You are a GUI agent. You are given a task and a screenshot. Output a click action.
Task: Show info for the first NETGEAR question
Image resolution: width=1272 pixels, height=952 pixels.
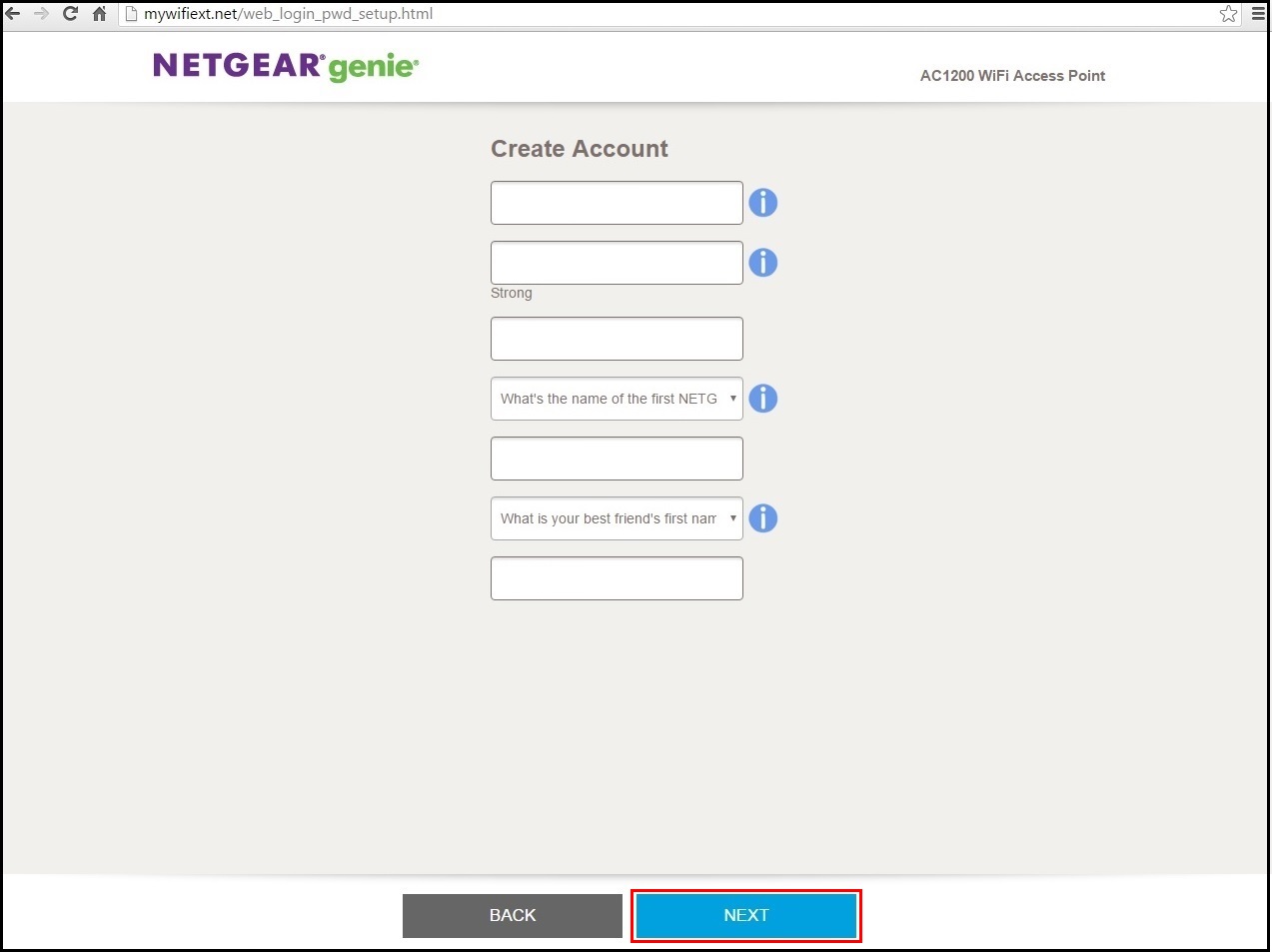(762, 399)
